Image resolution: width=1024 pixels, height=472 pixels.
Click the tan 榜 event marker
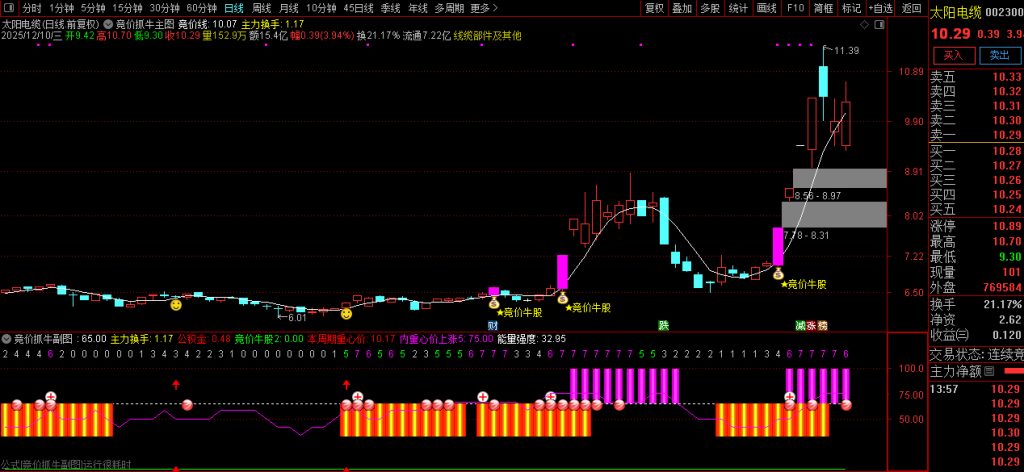click(822, 325)
